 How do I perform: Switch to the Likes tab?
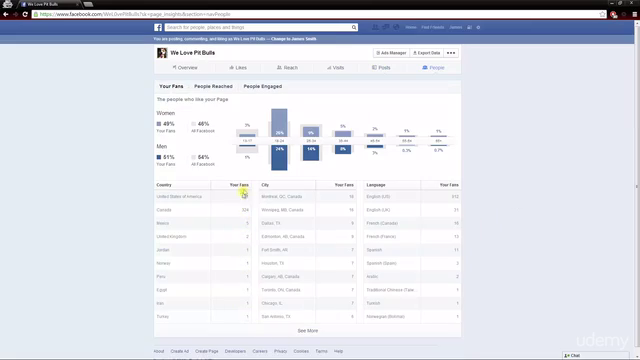pyautogui.click(x=238, y=68)
